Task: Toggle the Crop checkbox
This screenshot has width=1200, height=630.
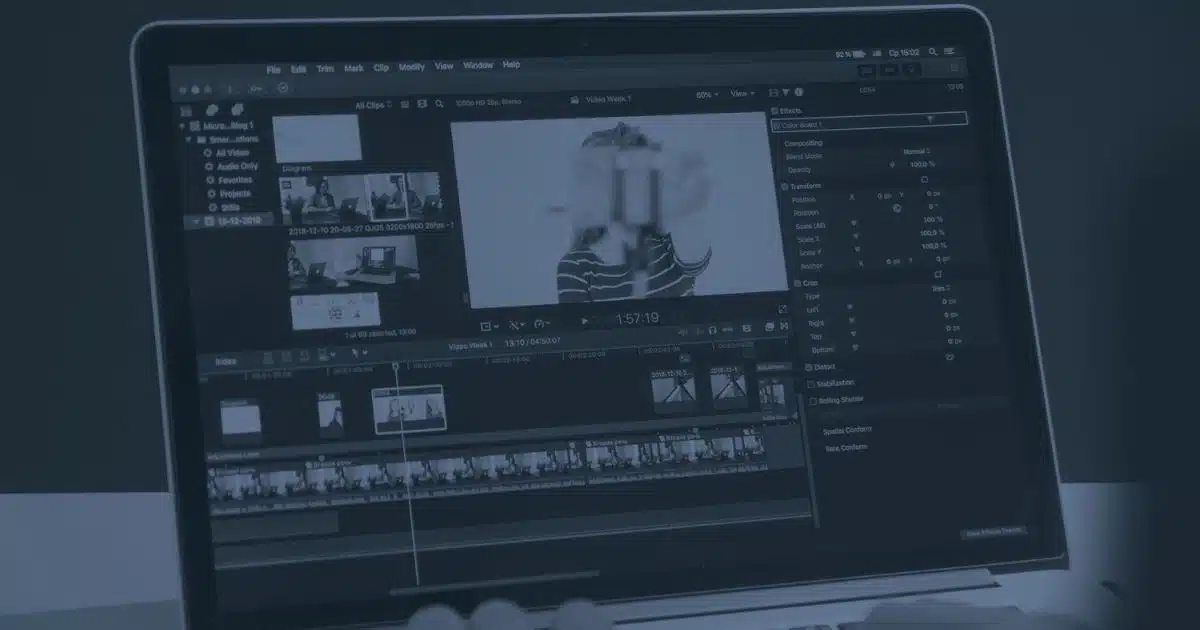Action: pos(798,285)
